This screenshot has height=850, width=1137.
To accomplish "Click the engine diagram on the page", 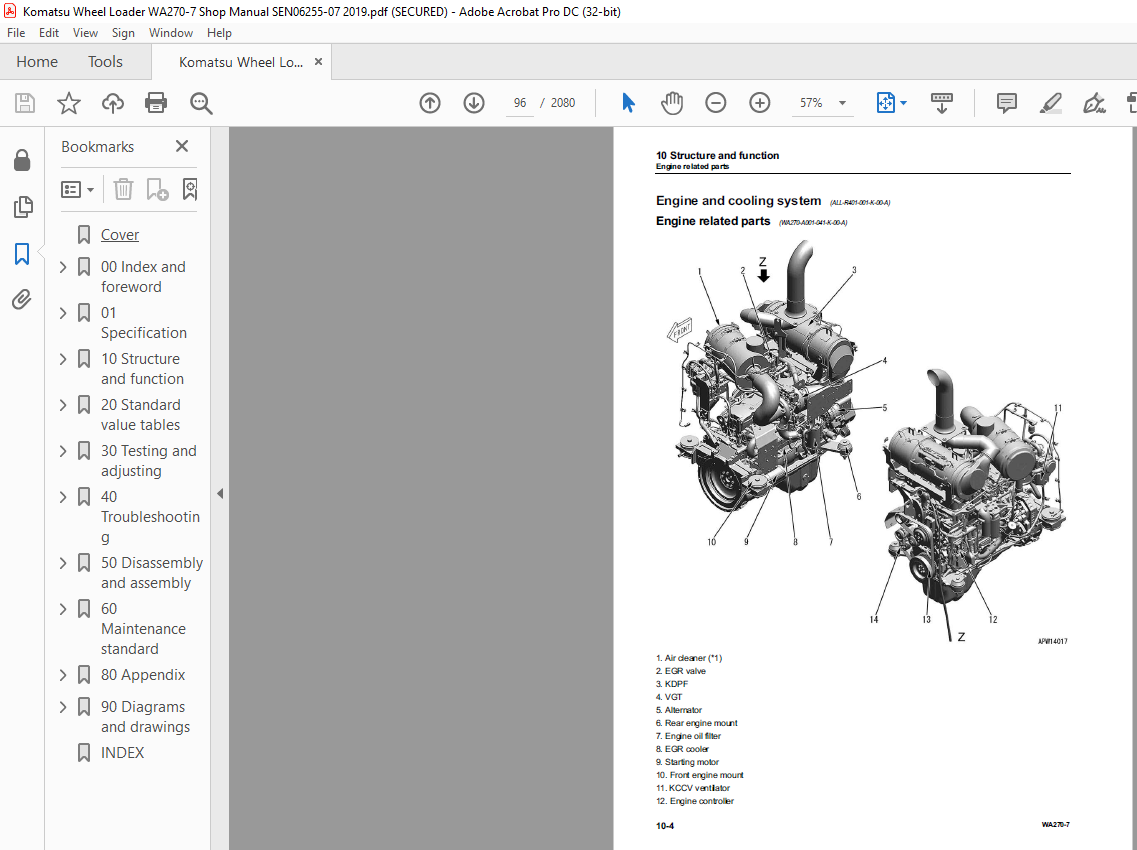I will pyautogui.click(x=867, y=442).
